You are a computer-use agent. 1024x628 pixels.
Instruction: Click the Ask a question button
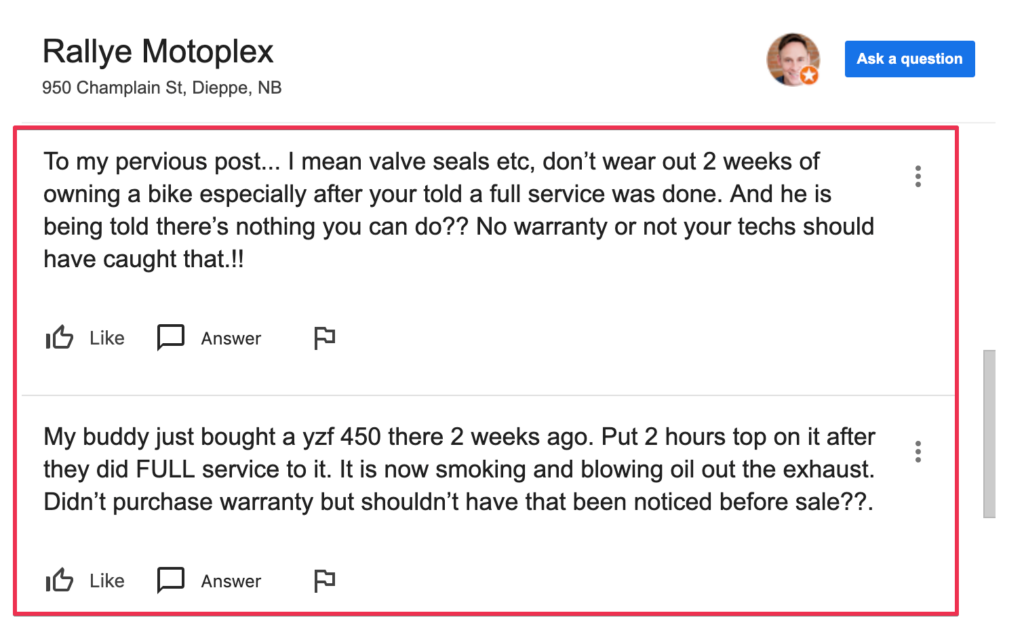coord(909,59)
